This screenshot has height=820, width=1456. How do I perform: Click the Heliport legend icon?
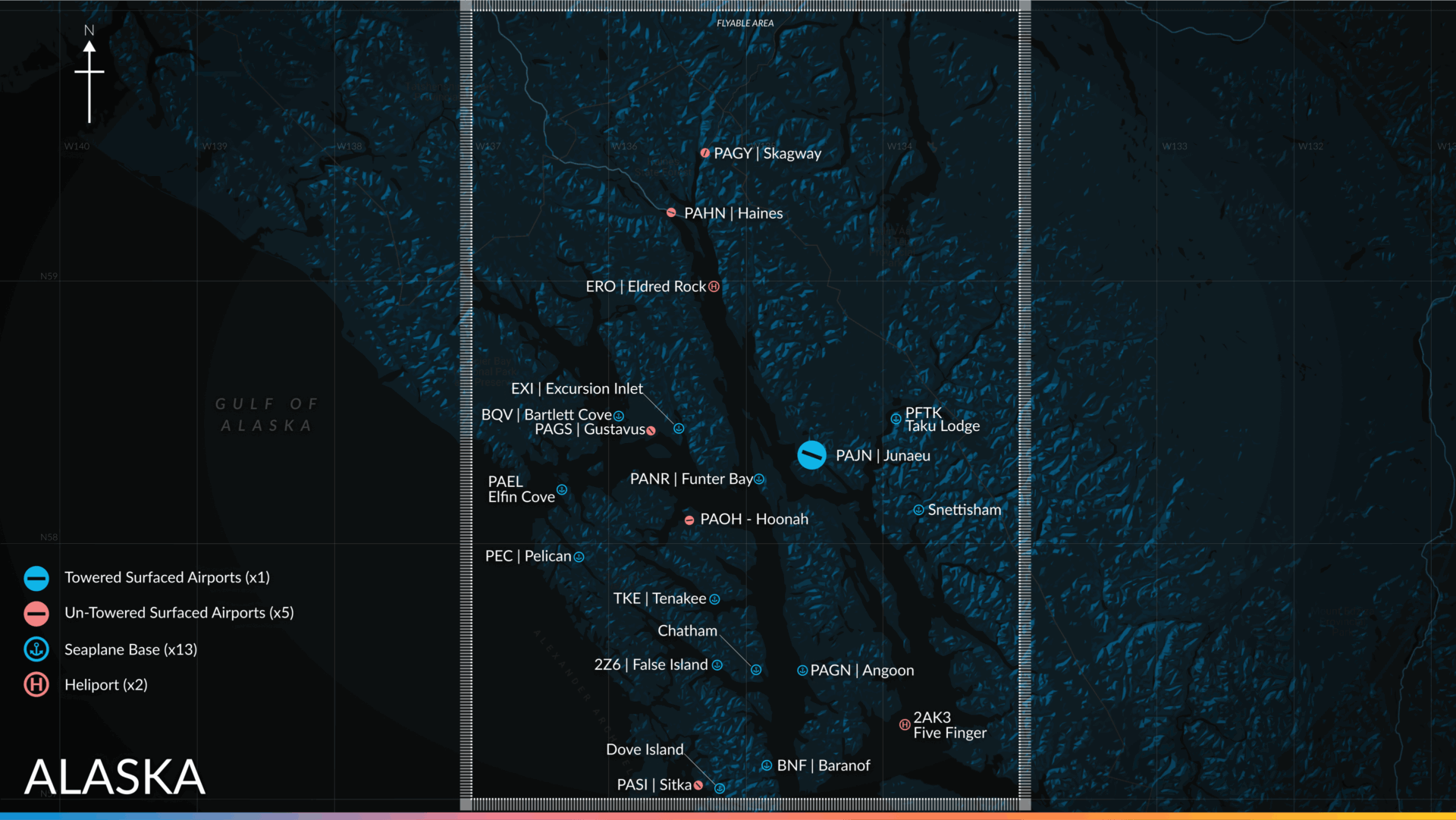click(x=36, y=685)
